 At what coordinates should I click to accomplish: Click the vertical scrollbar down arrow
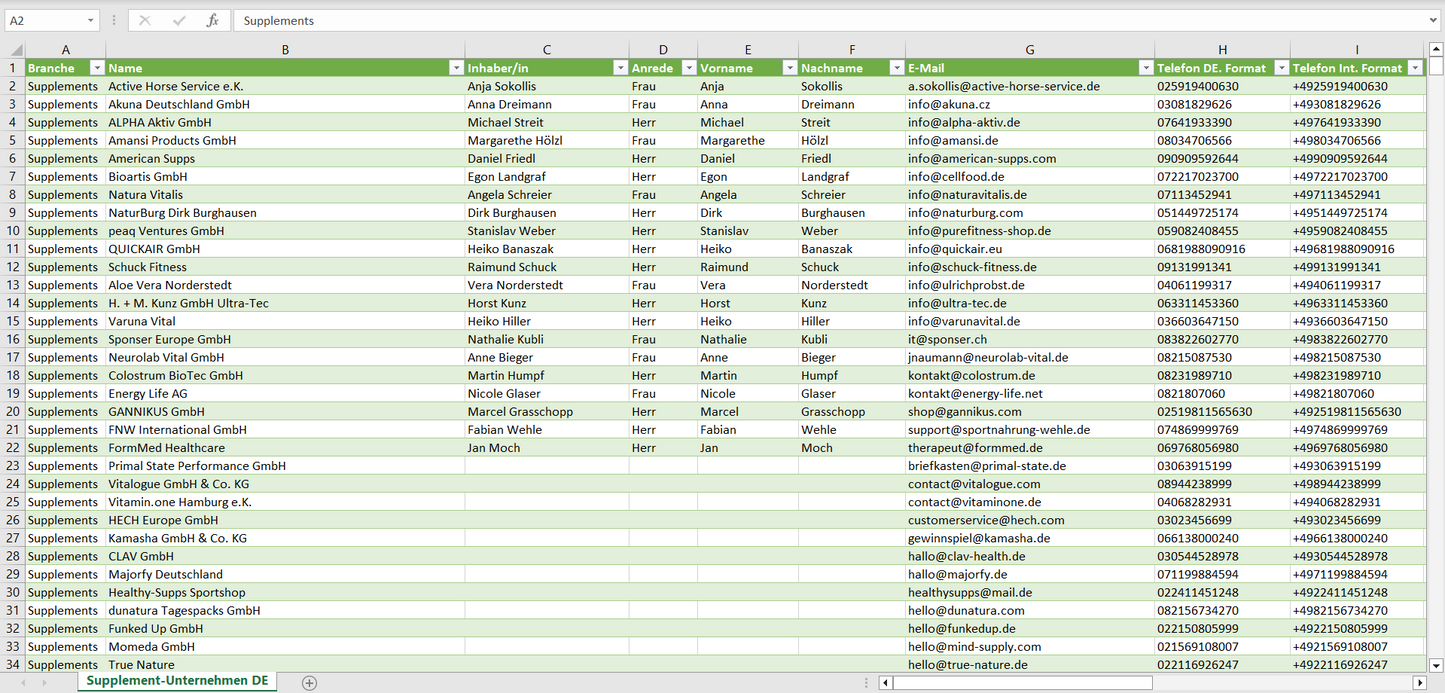click(1436, 664)
